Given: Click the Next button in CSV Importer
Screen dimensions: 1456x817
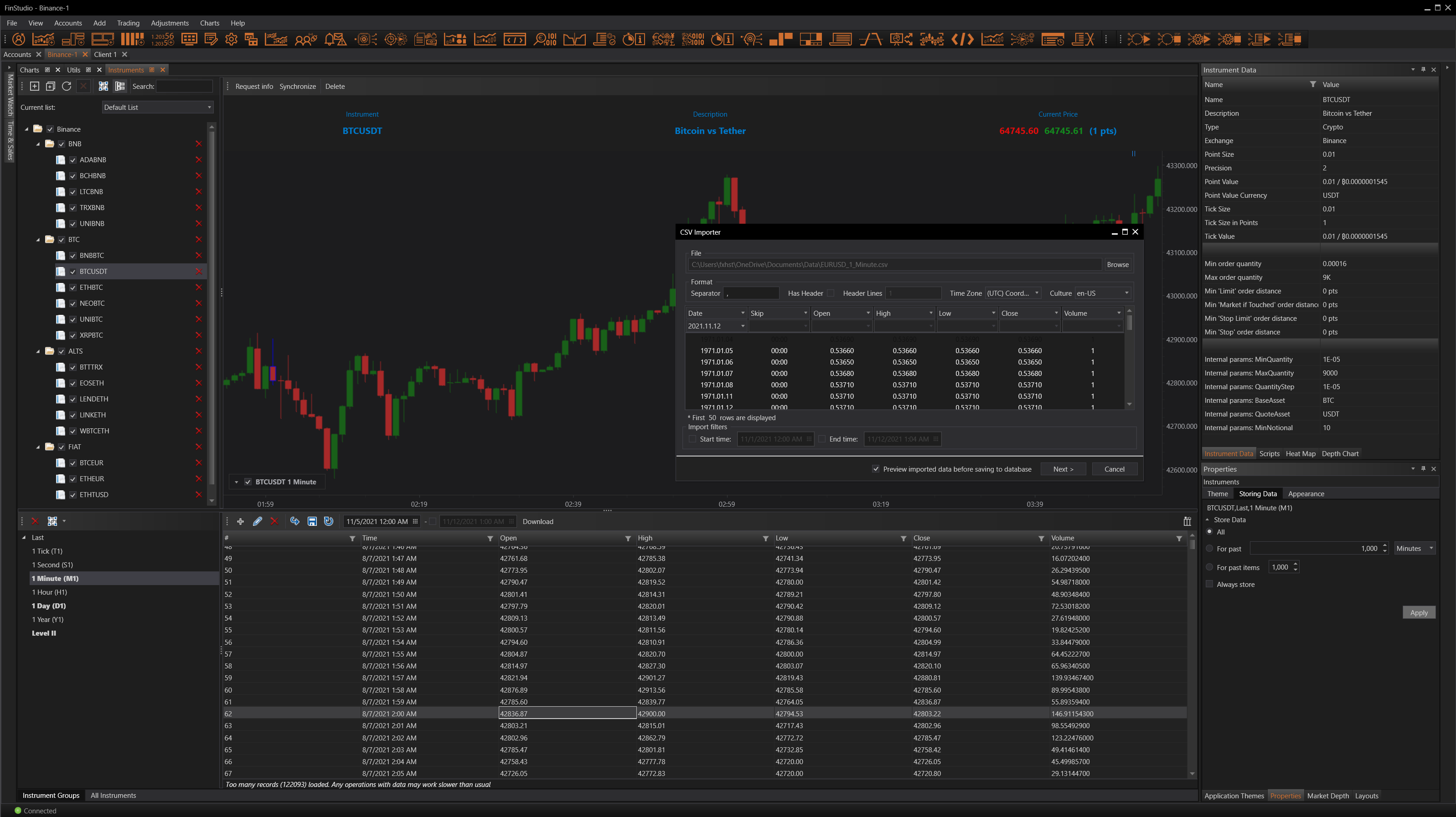Looking at the screenshot, I should (x=1063, y=469).
